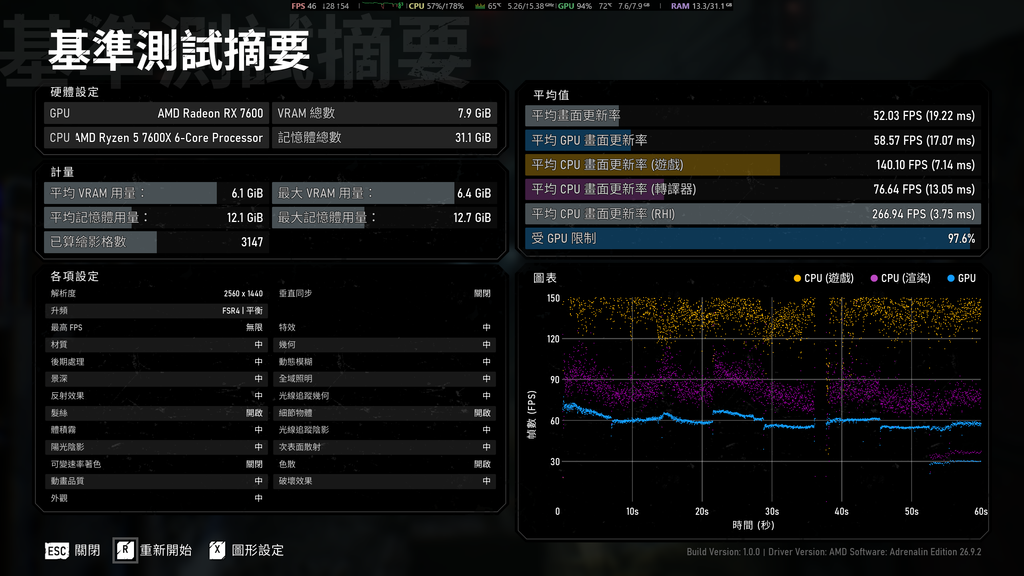The width and height of the screenshot is (1024, 576).
Task: Click the 關閉 close button label
Action: click(87, 551)
